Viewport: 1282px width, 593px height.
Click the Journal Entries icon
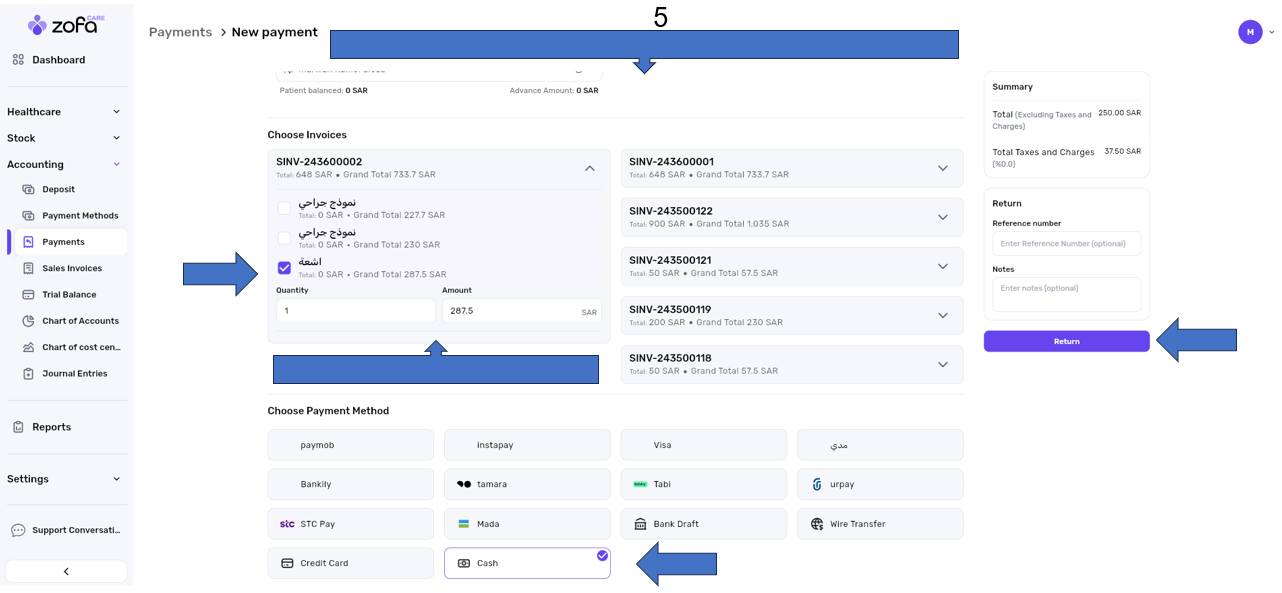(x=28, y=374)
